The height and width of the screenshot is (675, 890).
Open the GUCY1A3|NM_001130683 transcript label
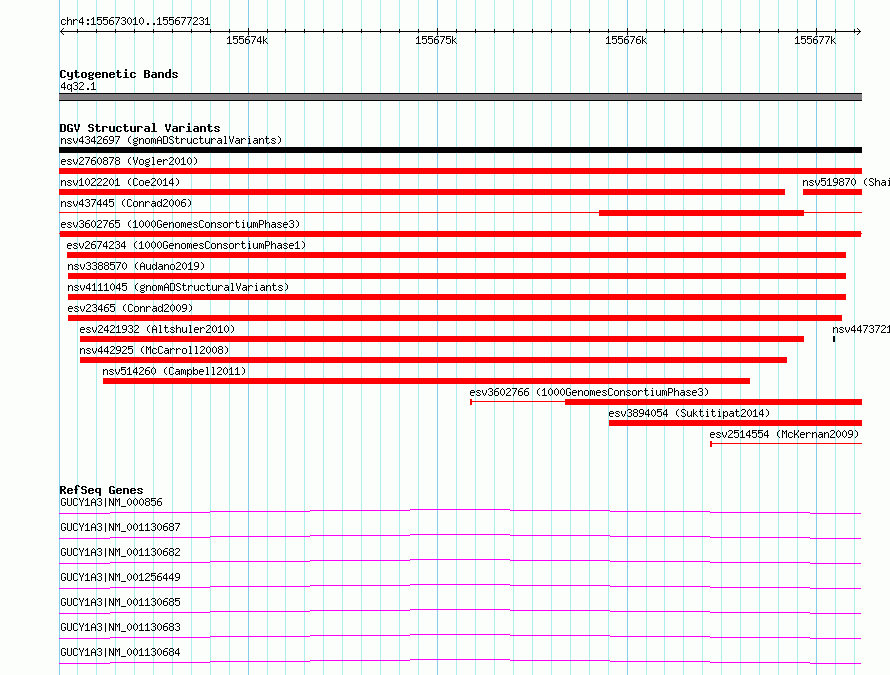[x=120, y=627]
